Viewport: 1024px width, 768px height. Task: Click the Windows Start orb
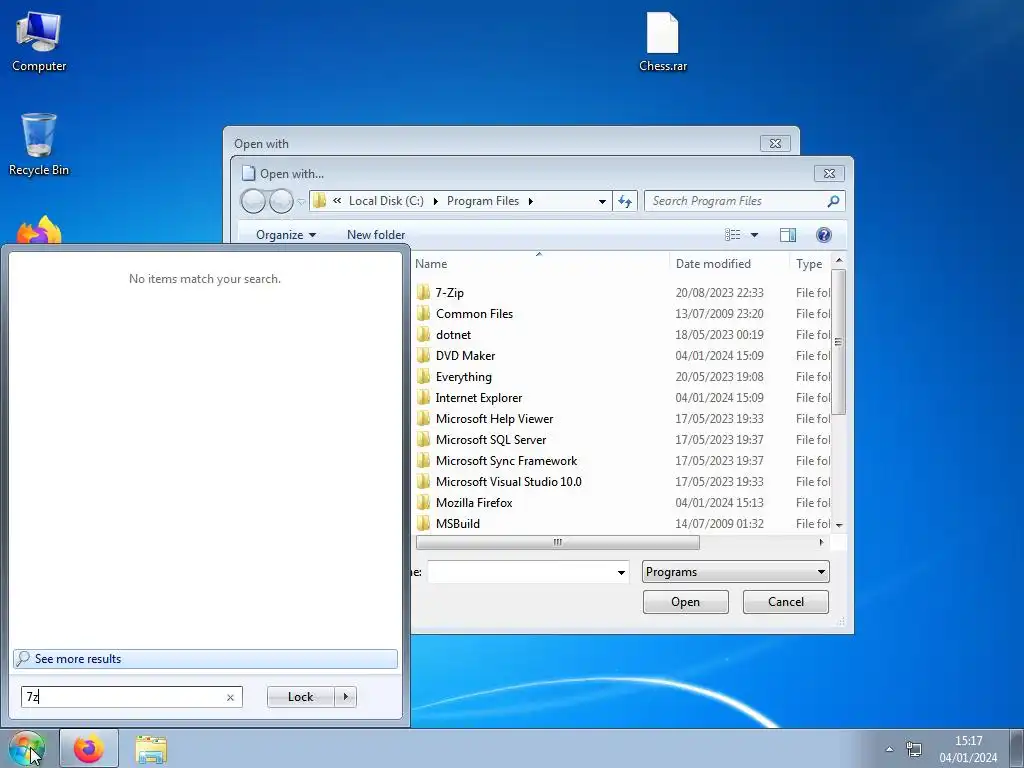click(27, 748)
